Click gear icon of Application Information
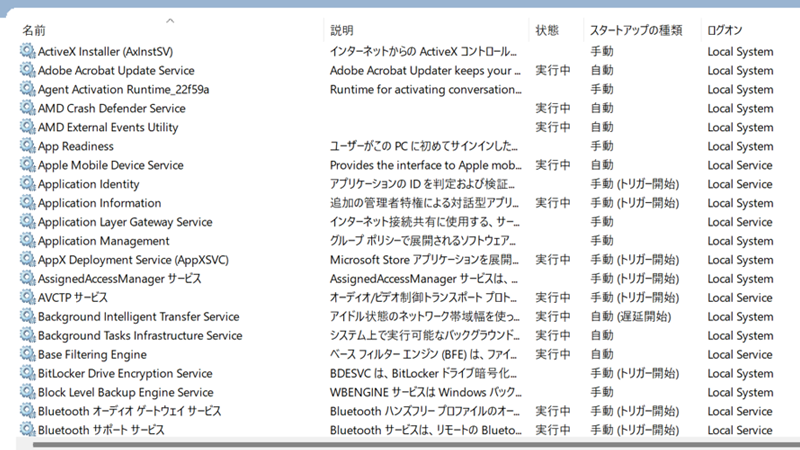Viewport: 800px width, 450px height. (27, 203)
